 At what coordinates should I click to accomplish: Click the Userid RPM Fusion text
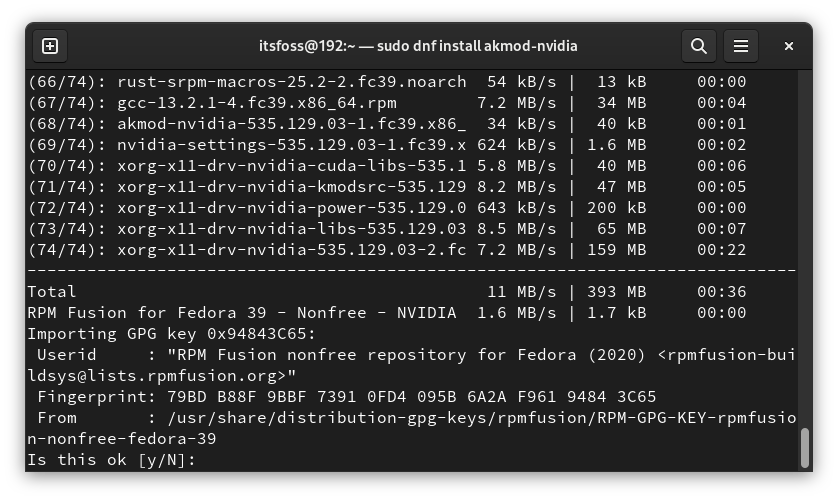click(400, 355)
